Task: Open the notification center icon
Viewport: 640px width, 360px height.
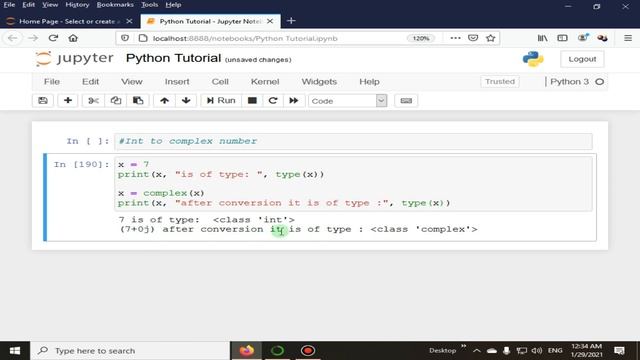Action: pos(619,351)
